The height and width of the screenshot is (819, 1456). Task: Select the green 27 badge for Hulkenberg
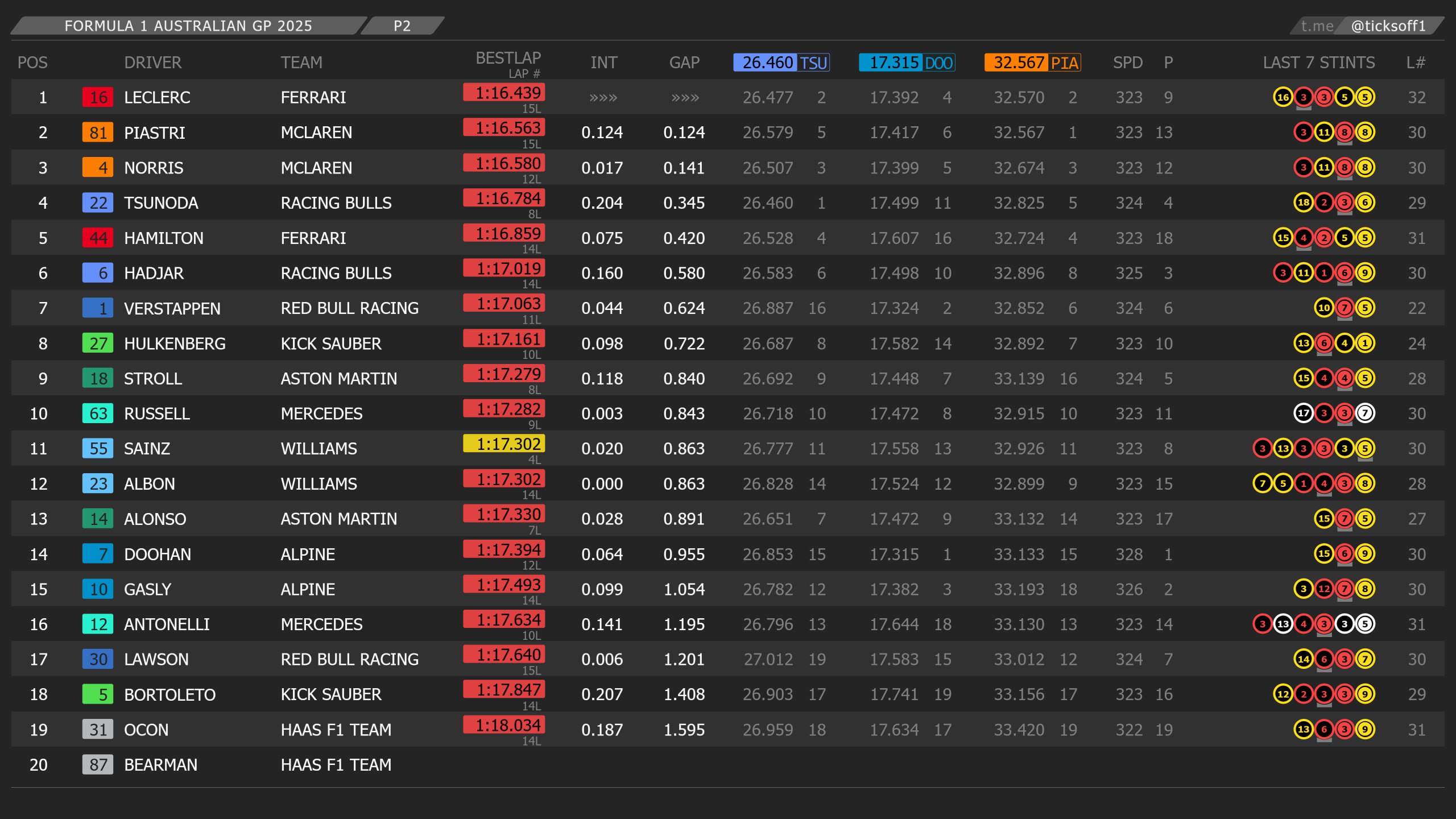[98, 343]
